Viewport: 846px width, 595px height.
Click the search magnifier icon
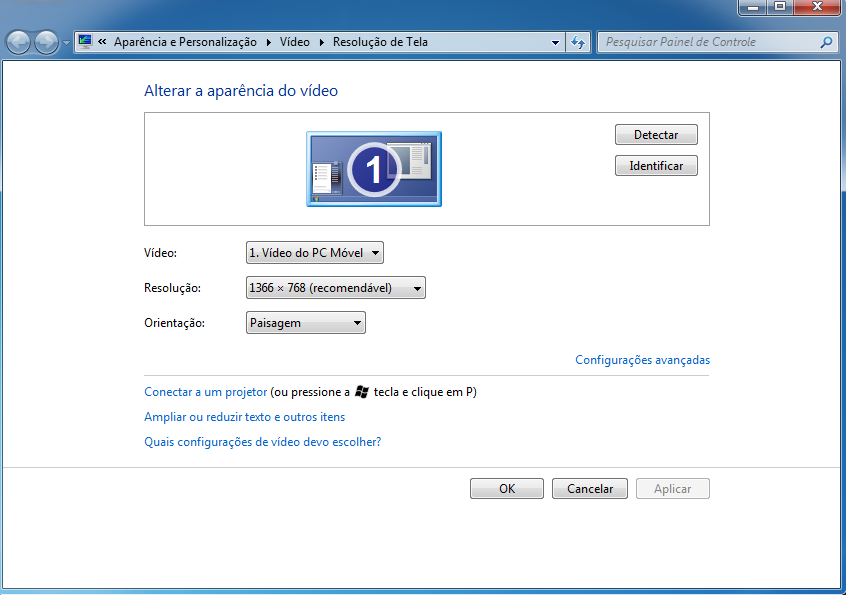826,42
